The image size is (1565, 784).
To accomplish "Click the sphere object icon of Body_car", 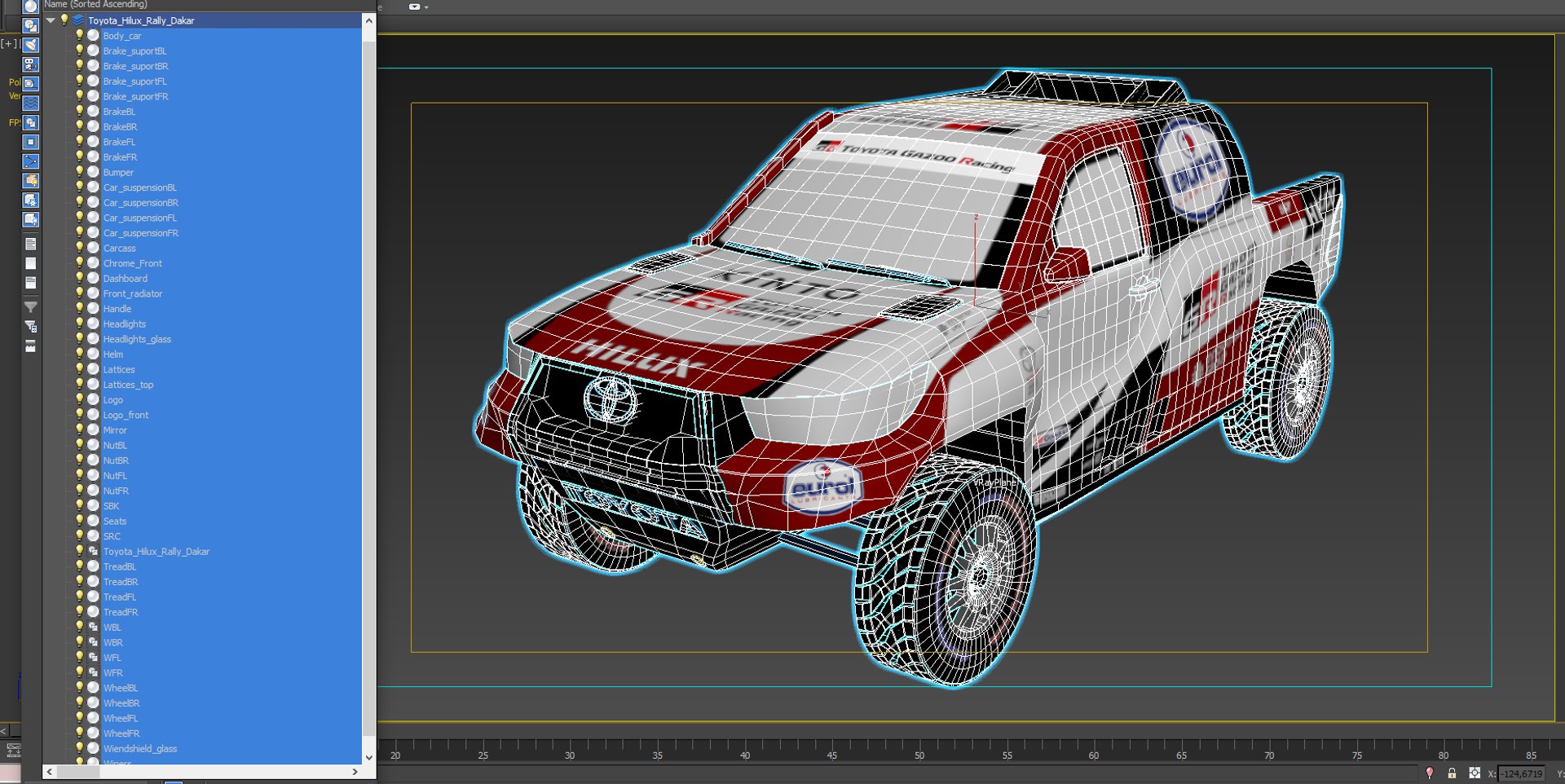I will pos(94,36).
